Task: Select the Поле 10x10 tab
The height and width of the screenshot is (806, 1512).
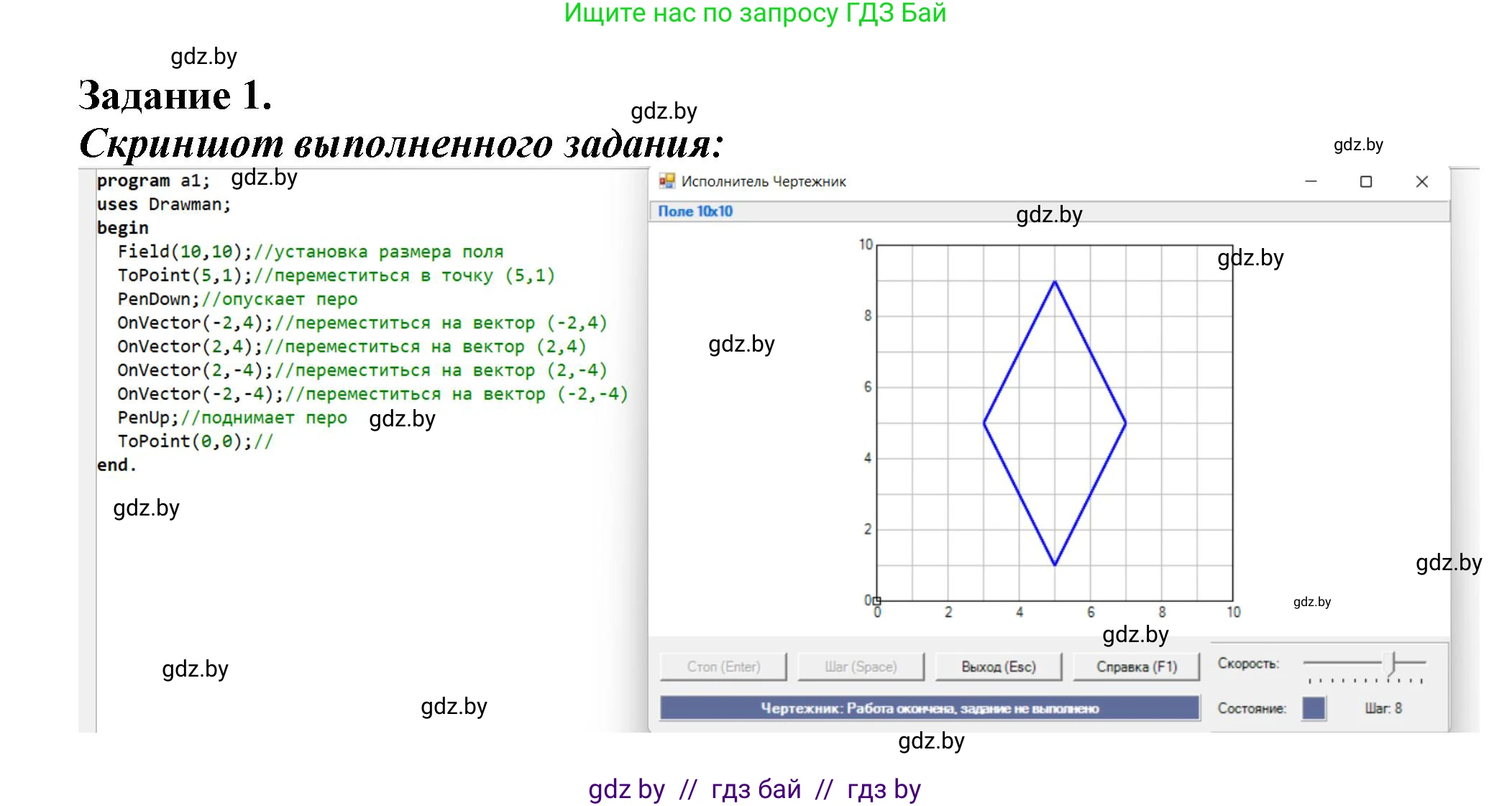Action: point(696,211)
